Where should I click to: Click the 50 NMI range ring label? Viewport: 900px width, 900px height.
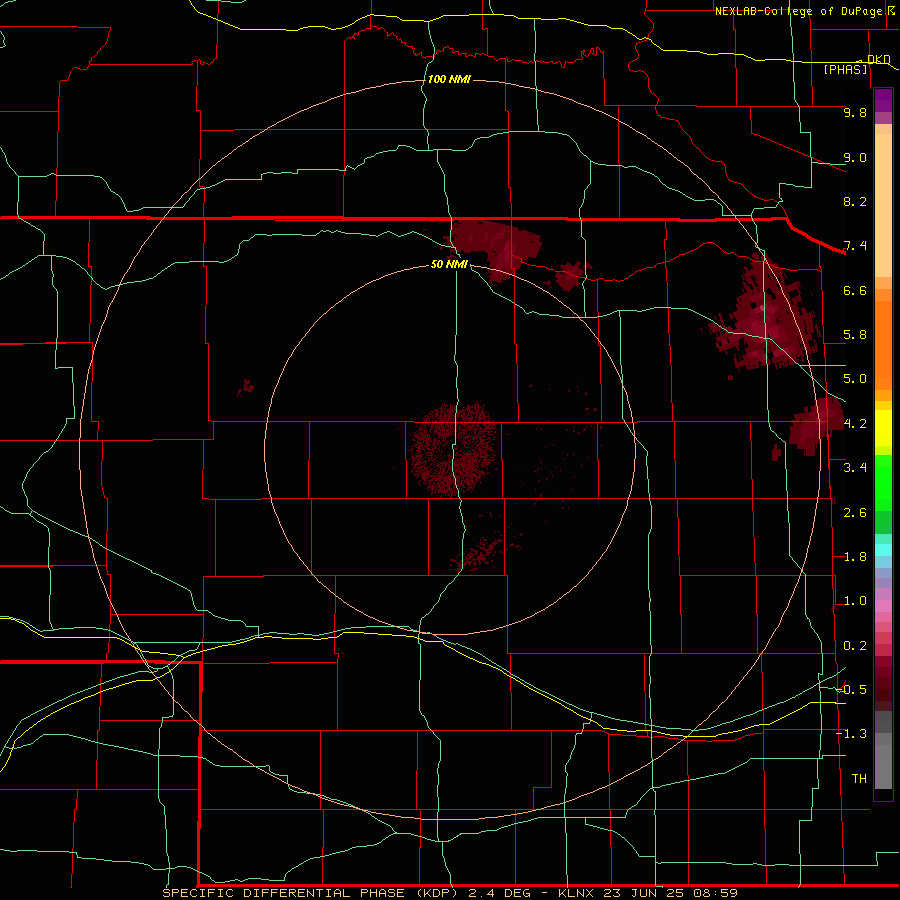pos(449,264)
